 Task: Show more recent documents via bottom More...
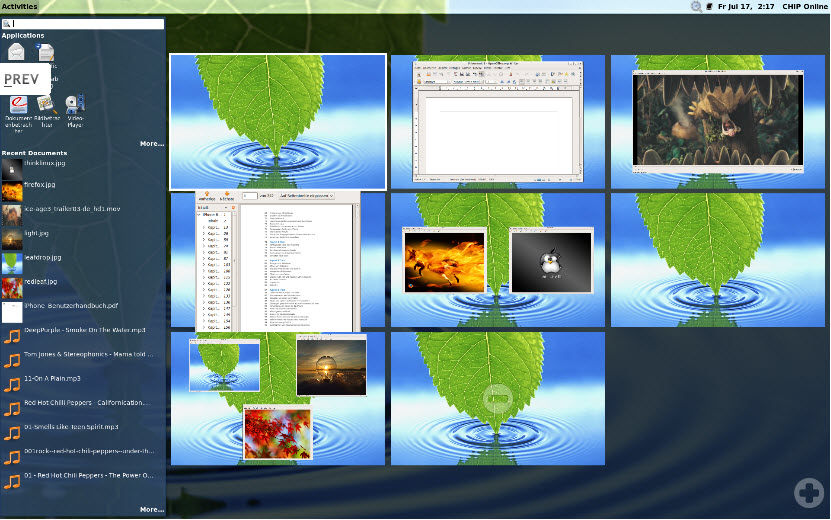click(152, 509)
